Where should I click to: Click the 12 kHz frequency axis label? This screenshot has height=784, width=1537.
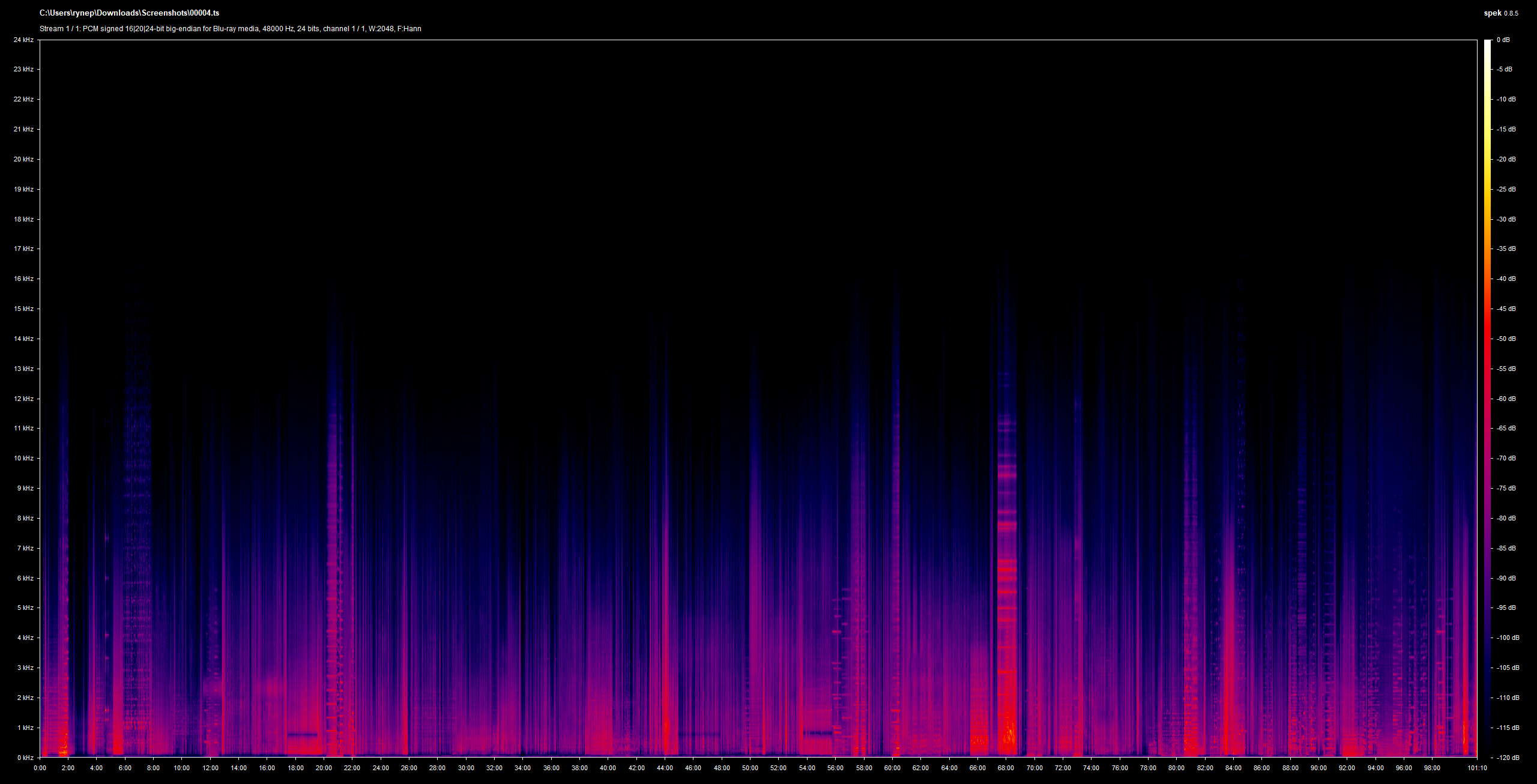click(23, 399)
